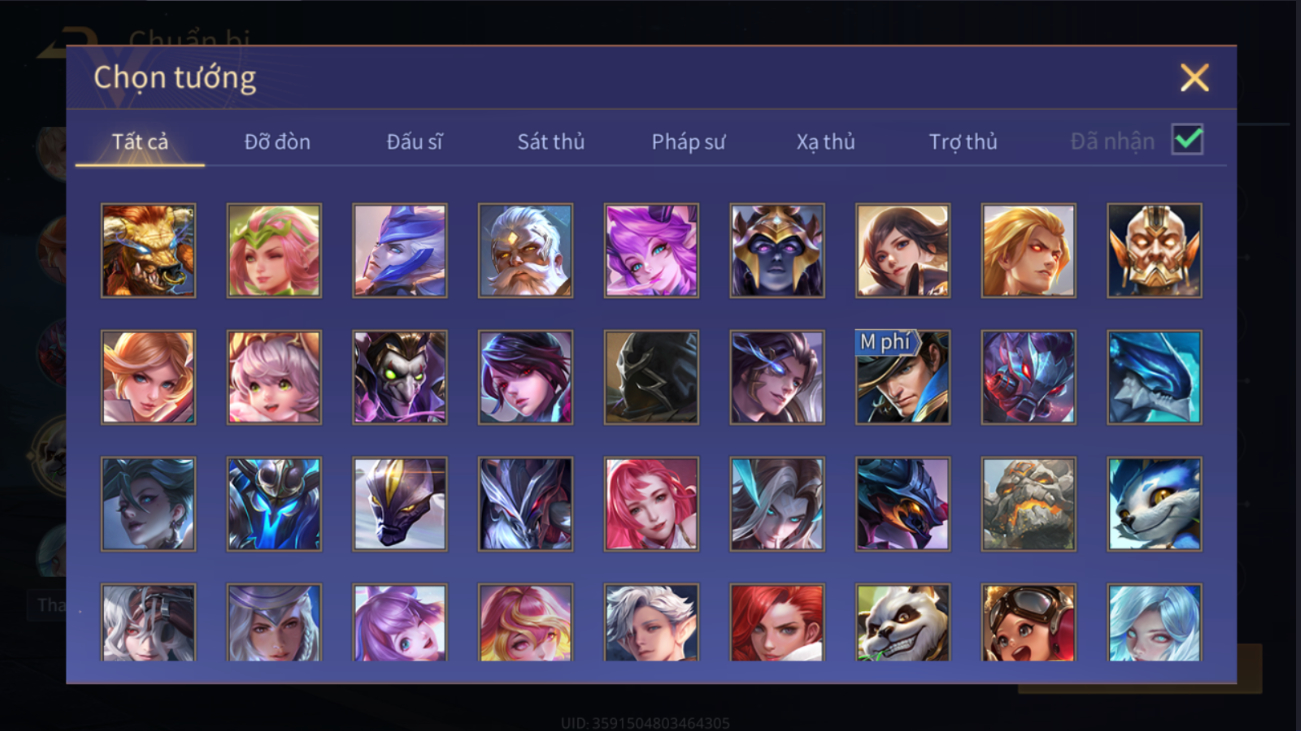The image size is (1301, 731).
Task: Choose the hero labeled M phí
Action: pos(902,378)
